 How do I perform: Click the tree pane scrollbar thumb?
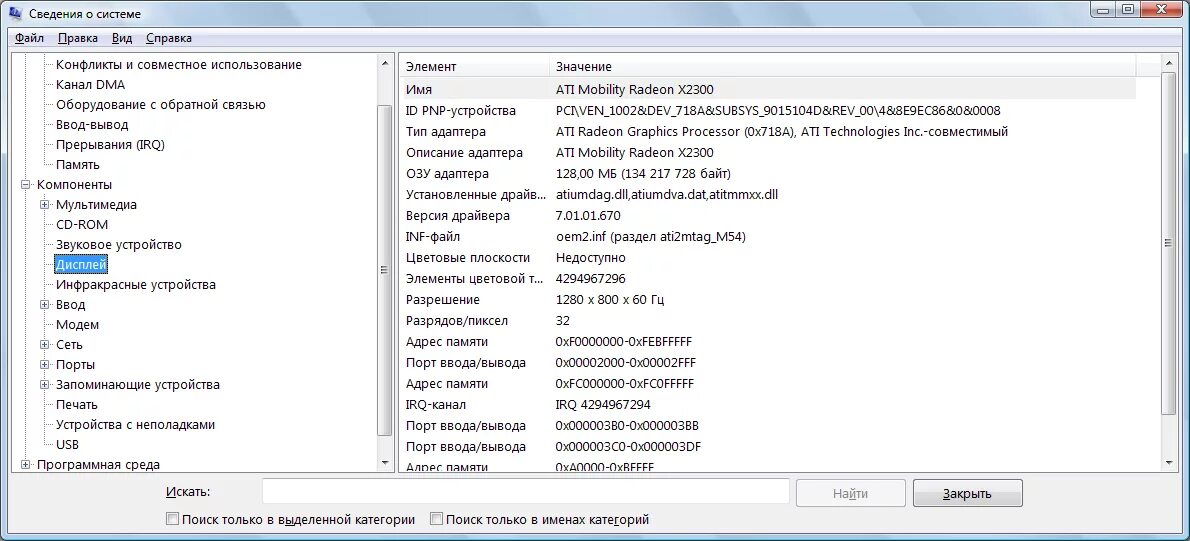click(385, 270)
